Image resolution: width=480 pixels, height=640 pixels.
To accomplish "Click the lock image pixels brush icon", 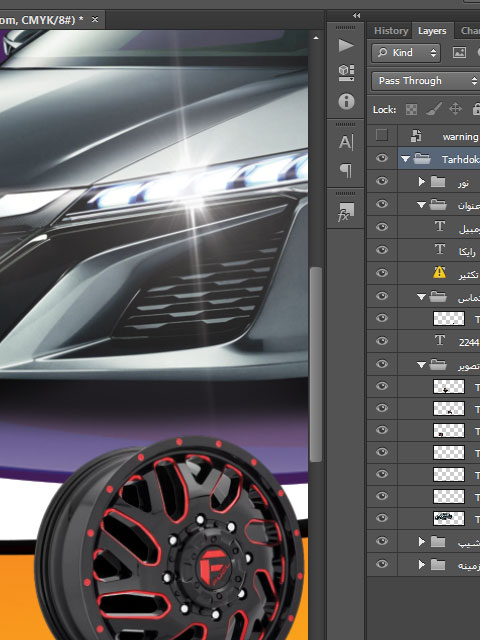I will [433, 109].
